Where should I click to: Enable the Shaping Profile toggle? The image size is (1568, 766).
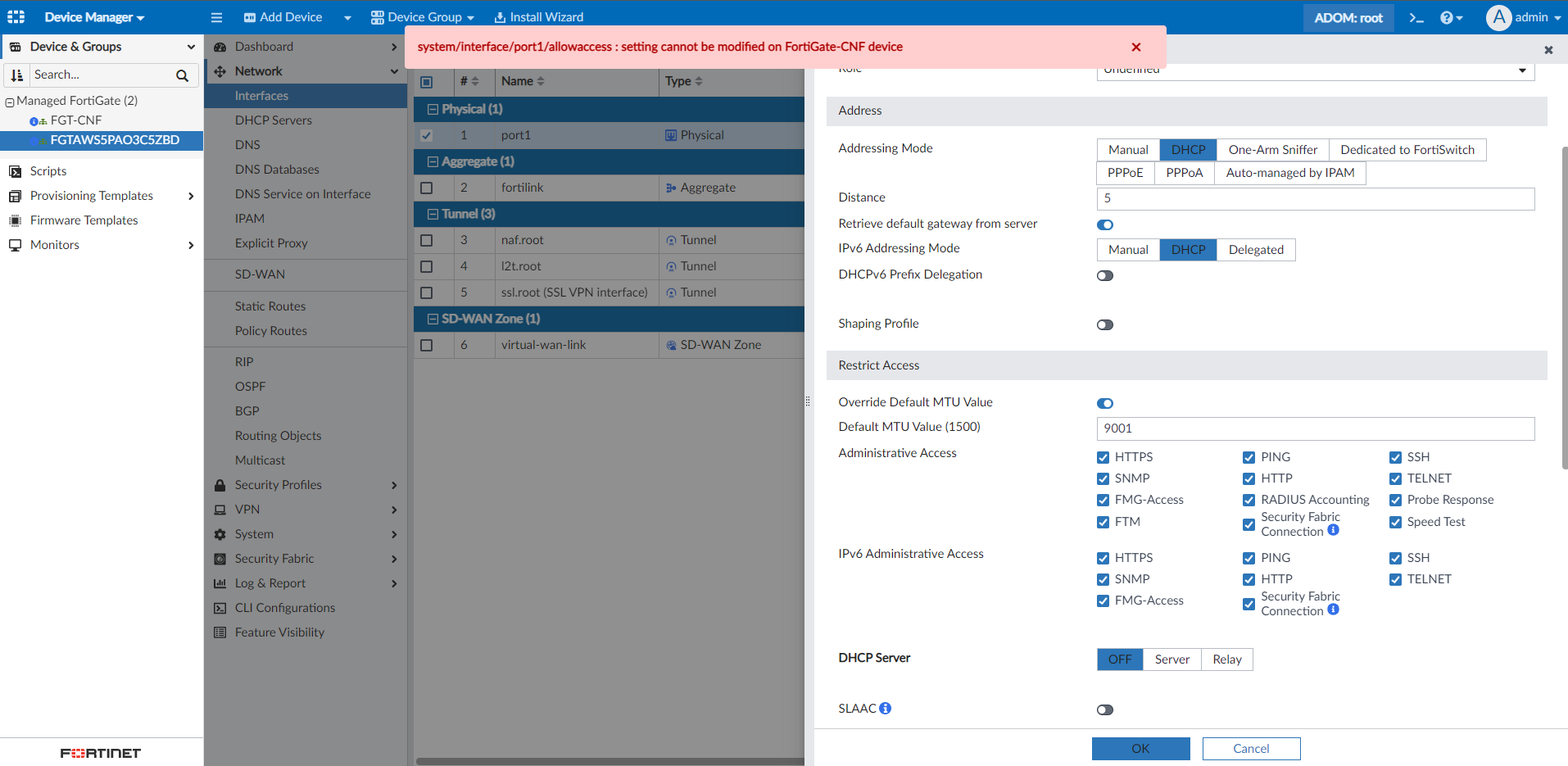point(1105,324)
